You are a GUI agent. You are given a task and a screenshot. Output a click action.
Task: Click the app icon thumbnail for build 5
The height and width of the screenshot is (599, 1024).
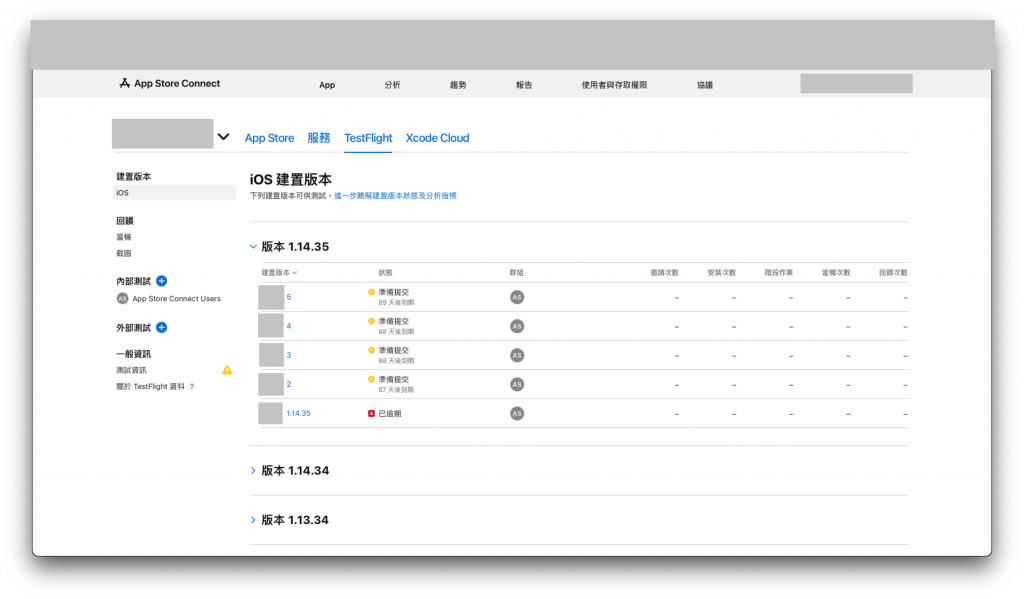tap(271, 297)
